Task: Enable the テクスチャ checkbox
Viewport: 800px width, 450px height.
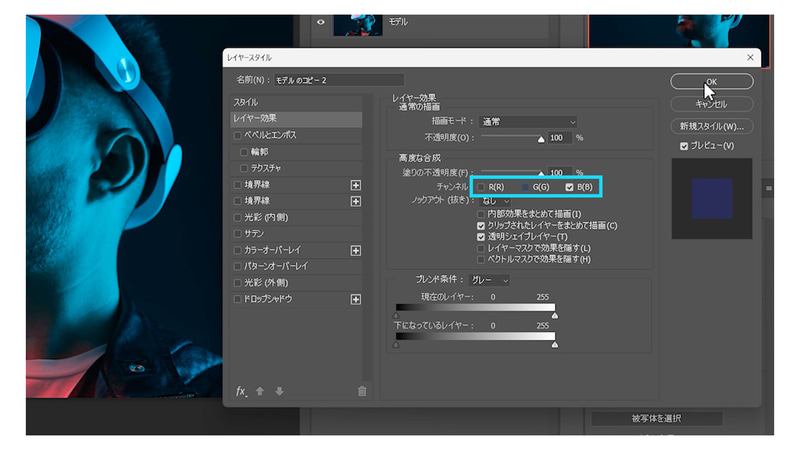Action: (x=244, y=168)
